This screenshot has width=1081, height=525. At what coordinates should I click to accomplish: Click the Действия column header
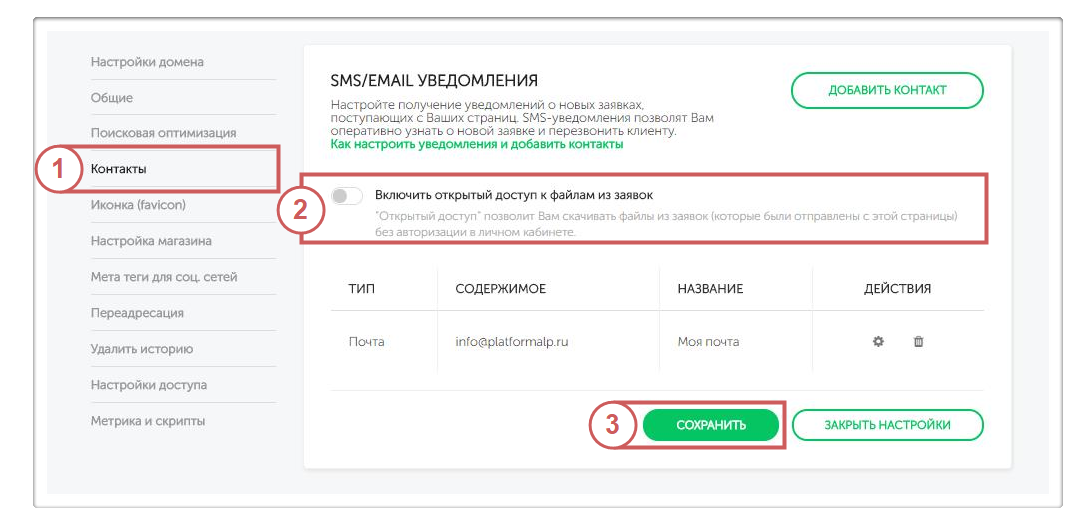[897, 289]
